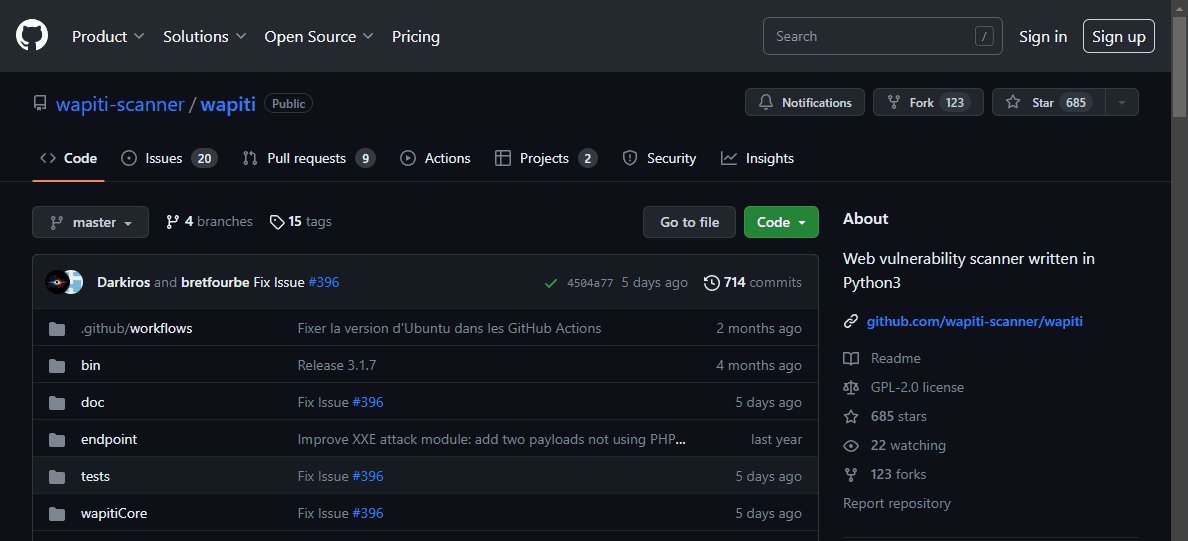This screenshot has height=541, width=1188.
Task: Click the Go to file button
Action: [689, 222]
